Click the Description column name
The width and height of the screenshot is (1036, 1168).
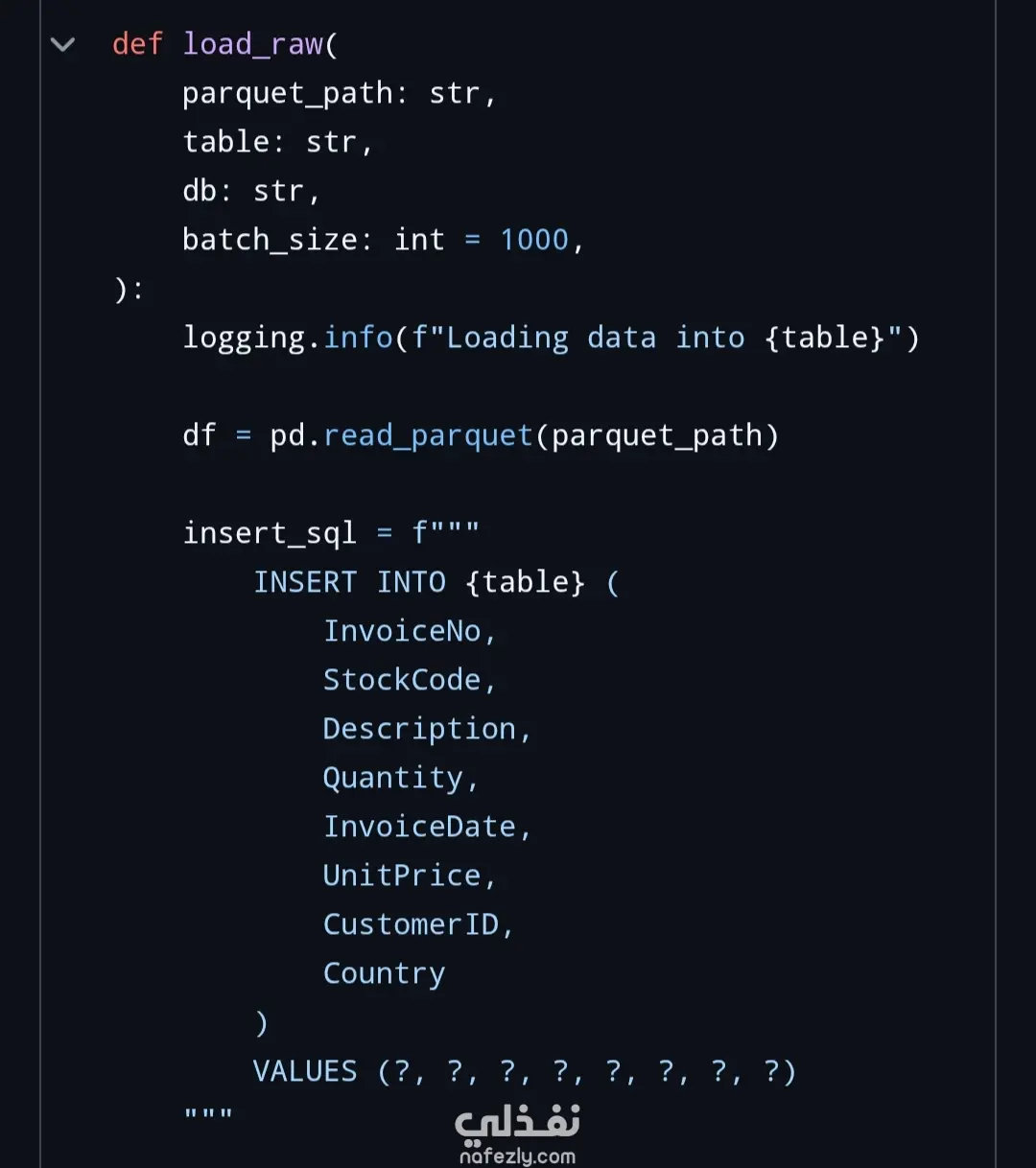[419, 729]
